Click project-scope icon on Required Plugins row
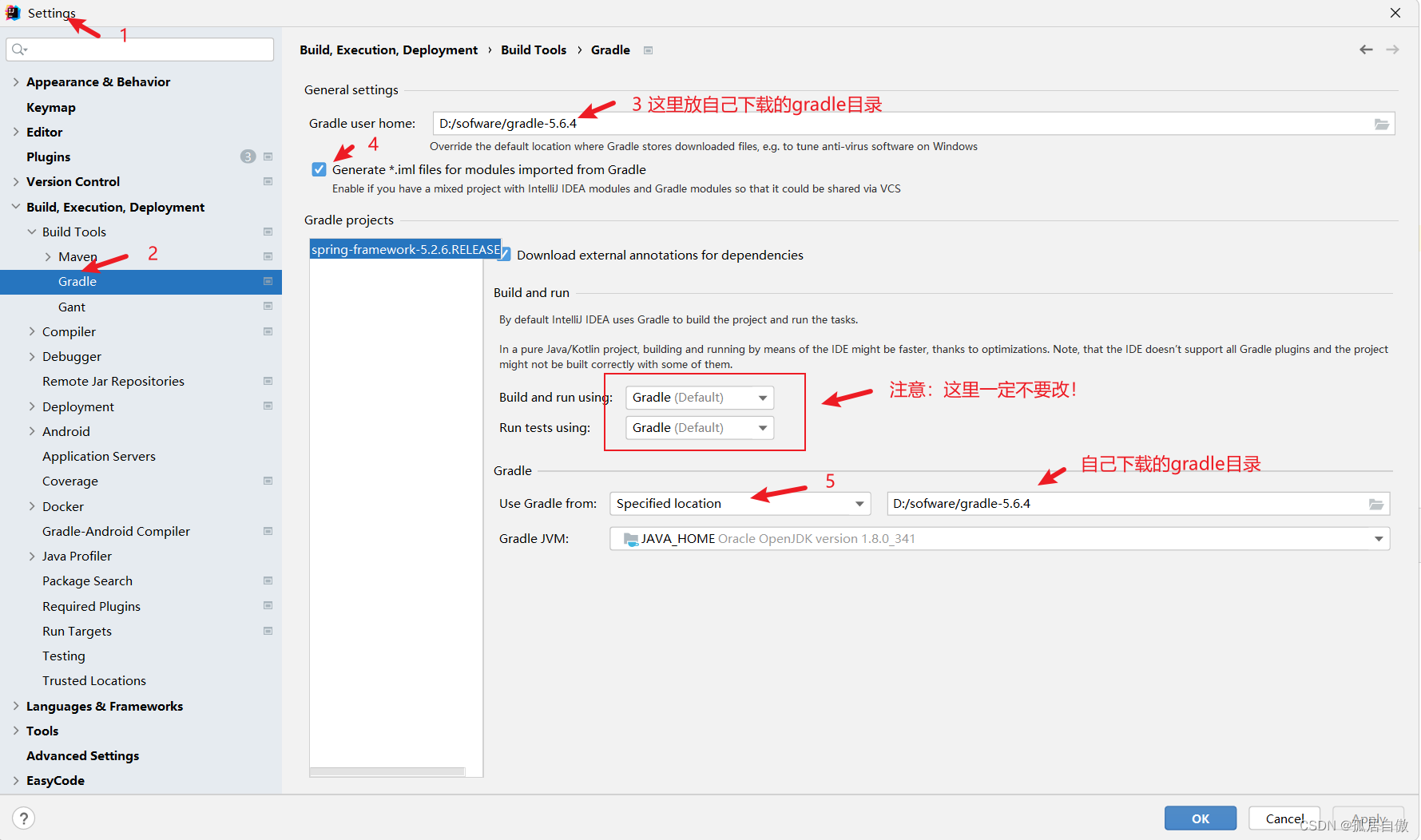 coord(268,606)
